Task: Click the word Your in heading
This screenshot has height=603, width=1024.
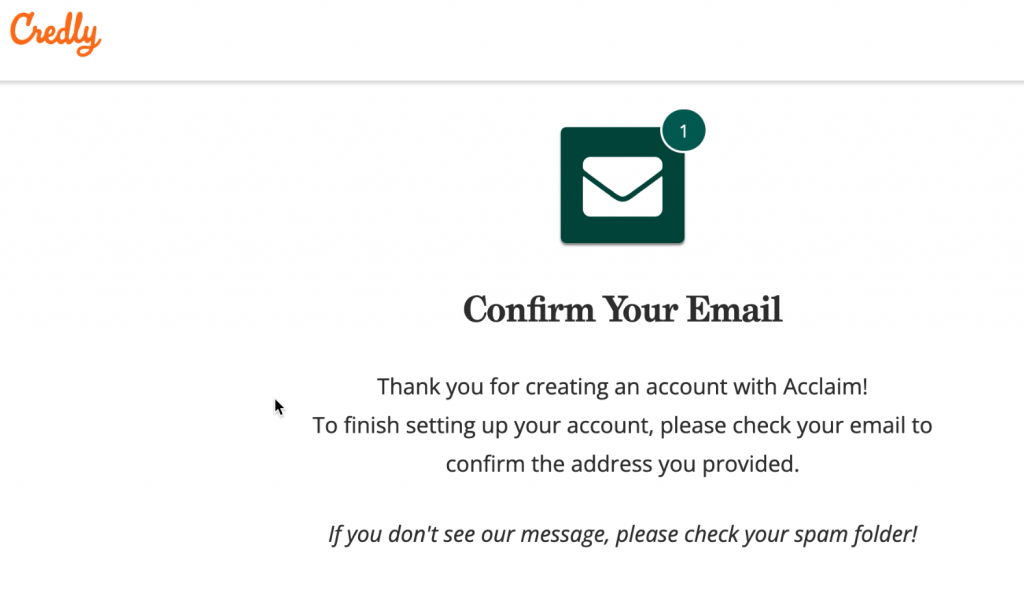Action: point(641,309)
